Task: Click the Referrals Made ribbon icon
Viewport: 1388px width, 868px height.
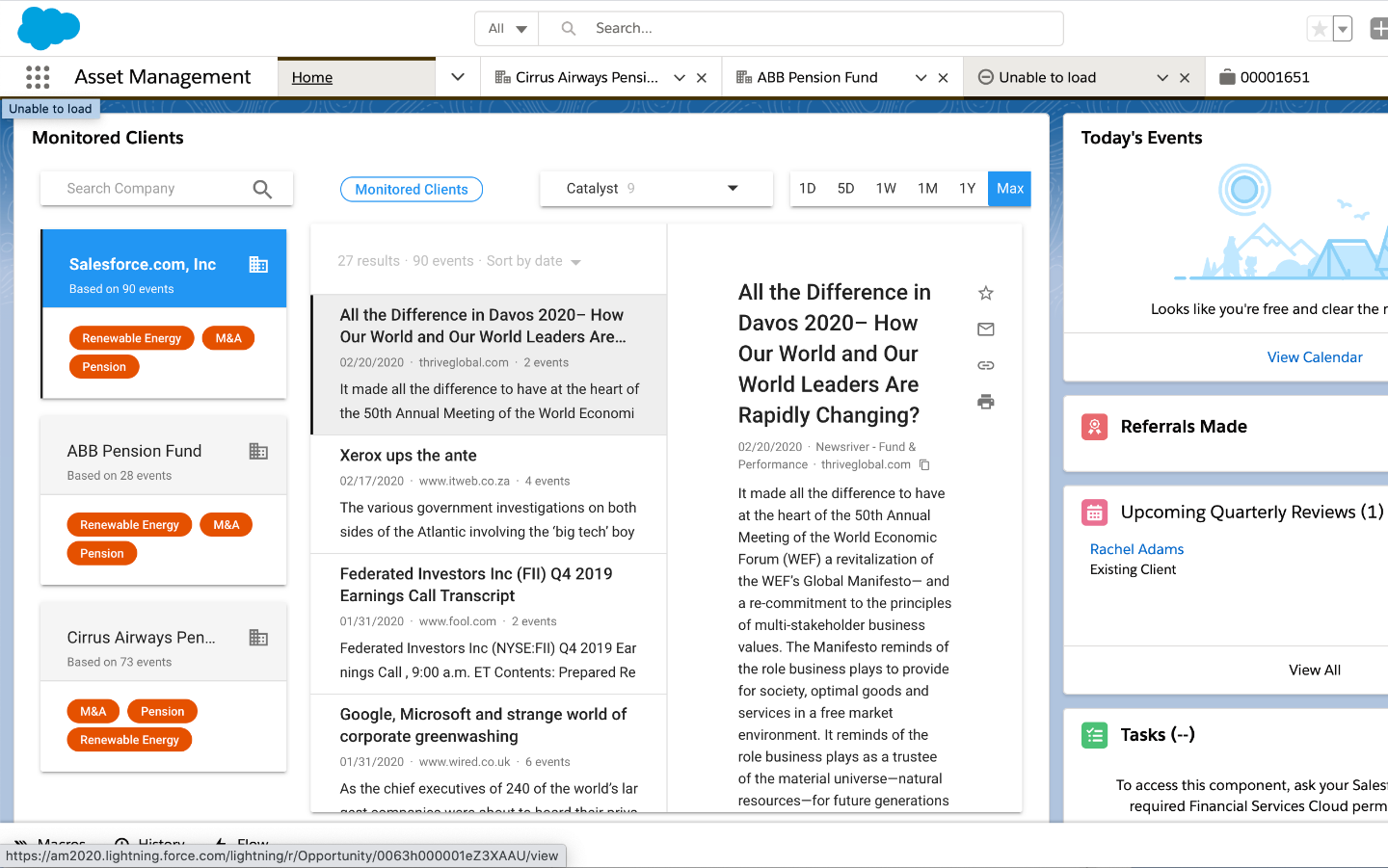Action: click(1094, 427)
